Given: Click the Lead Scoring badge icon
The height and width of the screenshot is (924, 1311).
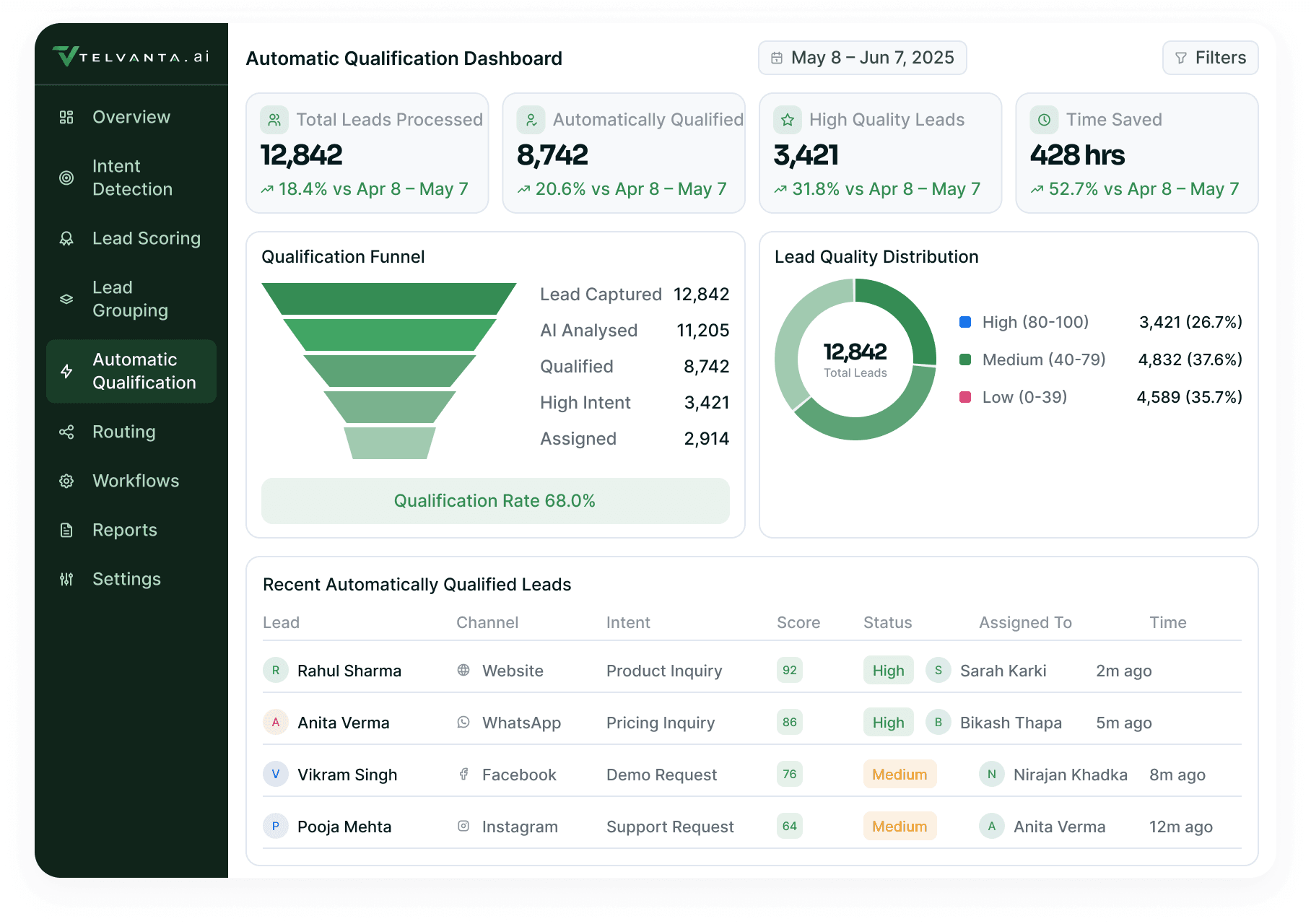Looking at the screenshot, I should (66, 238).
